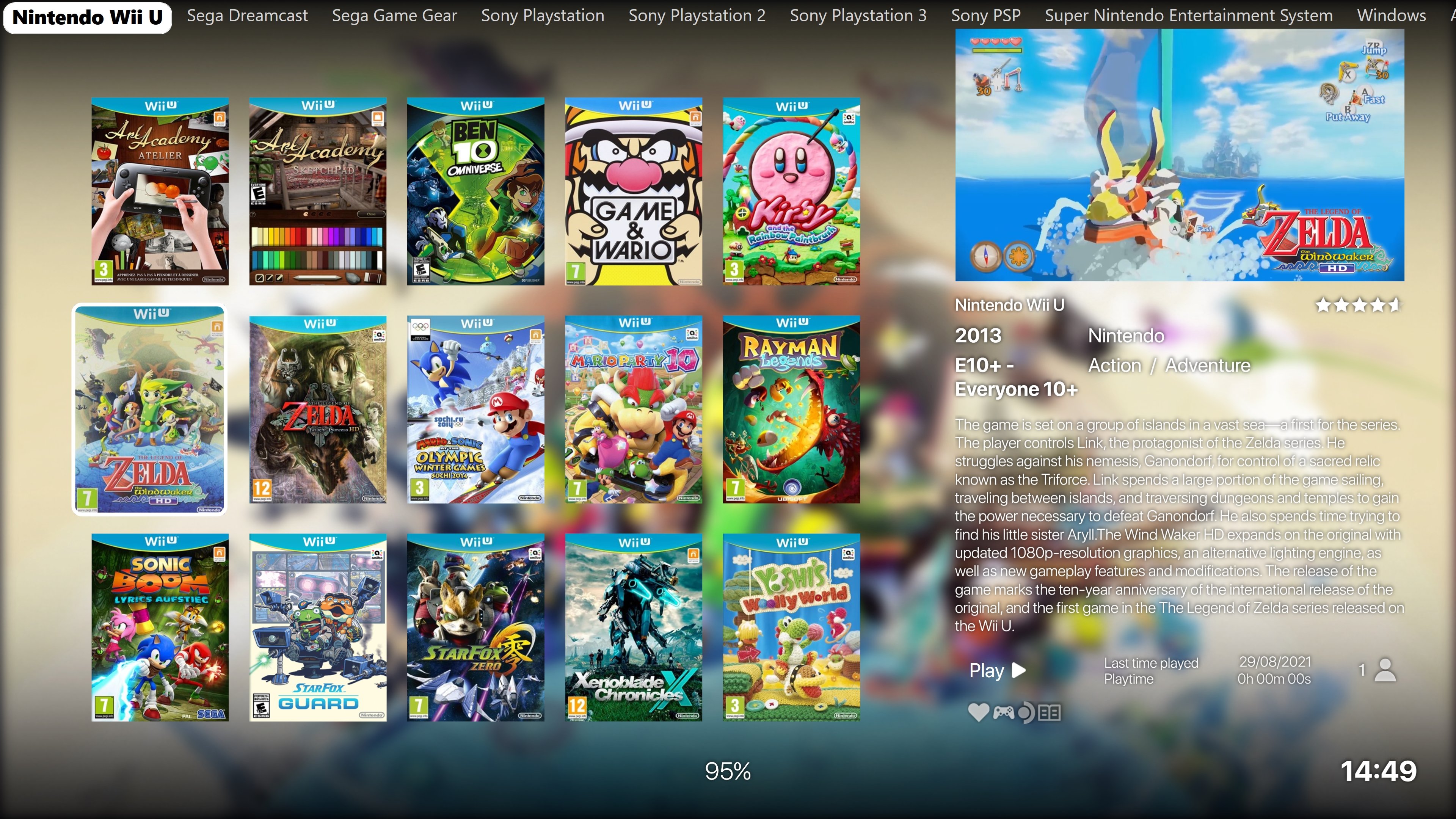Select the Star Fox Zero cover

[475, 628]
